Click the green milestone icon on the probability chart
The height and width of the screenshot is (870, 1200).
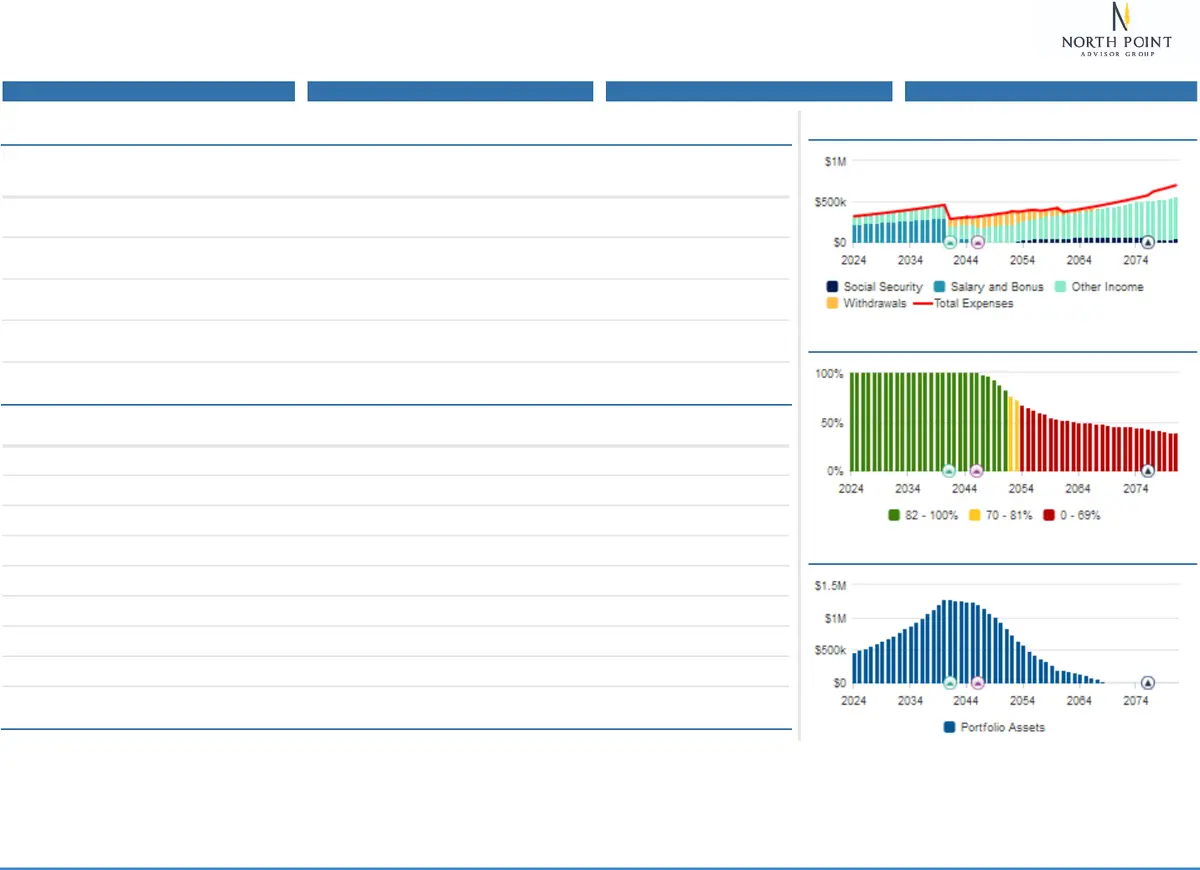(950, 470)
